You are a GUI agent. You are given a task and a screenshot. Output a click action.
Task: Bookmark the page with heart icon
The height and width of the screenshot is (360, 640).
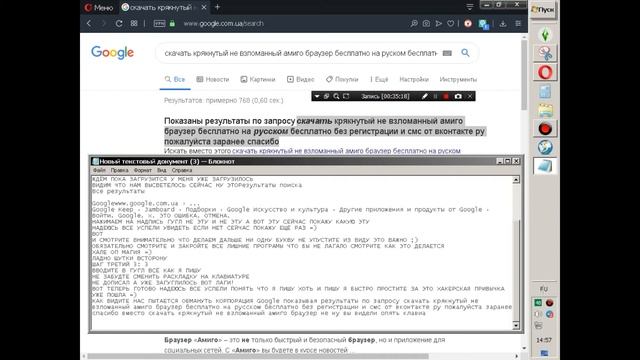pyautogui.click(x=451, y=24)
